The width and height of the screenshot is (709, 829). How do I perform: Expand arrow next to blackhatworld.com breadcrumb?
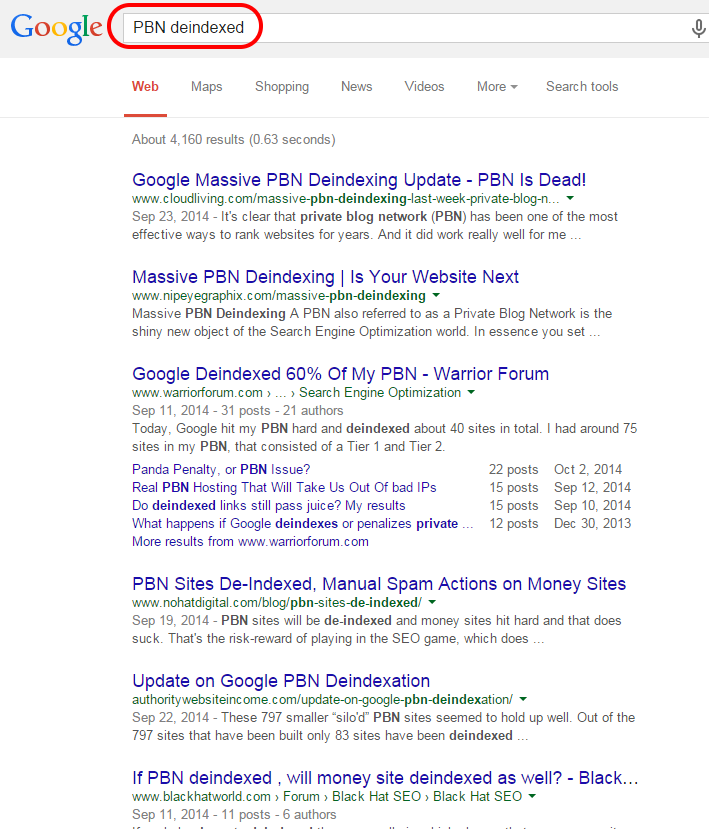pos(532,796)
